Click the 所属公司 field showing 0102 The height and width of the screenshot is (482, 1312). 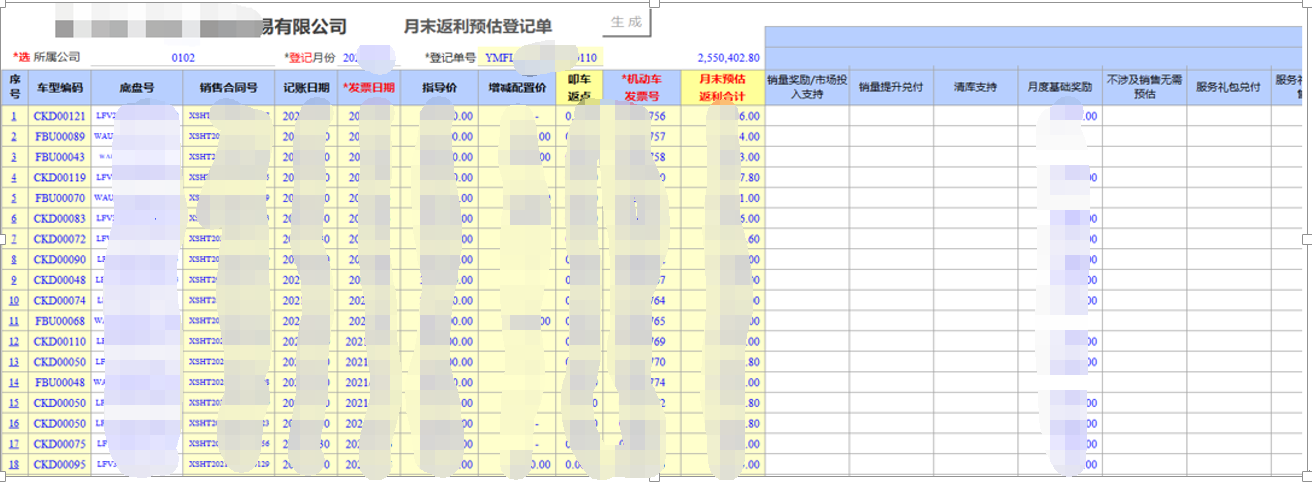tap(183, 58)
